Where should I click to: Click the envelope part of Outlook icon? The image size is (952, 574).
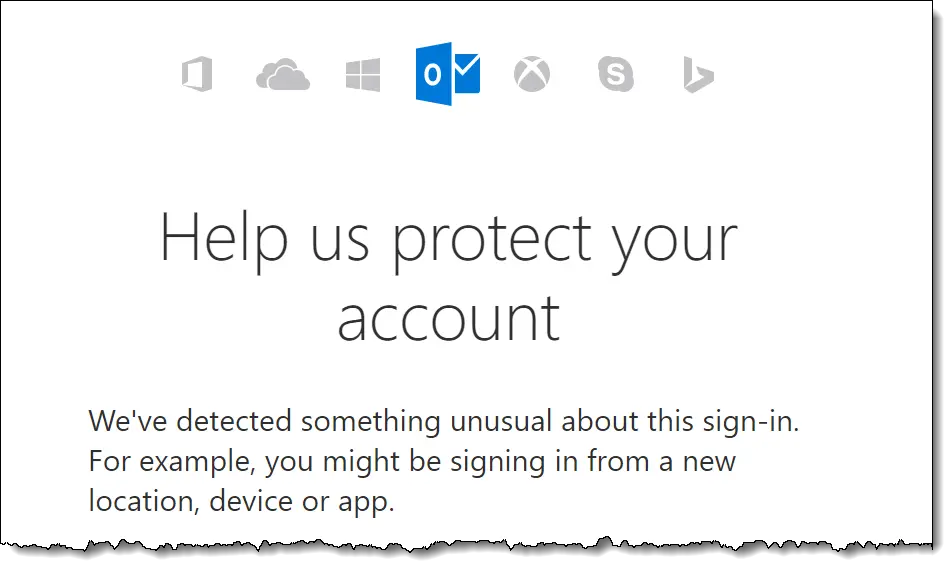pos(466,73)
